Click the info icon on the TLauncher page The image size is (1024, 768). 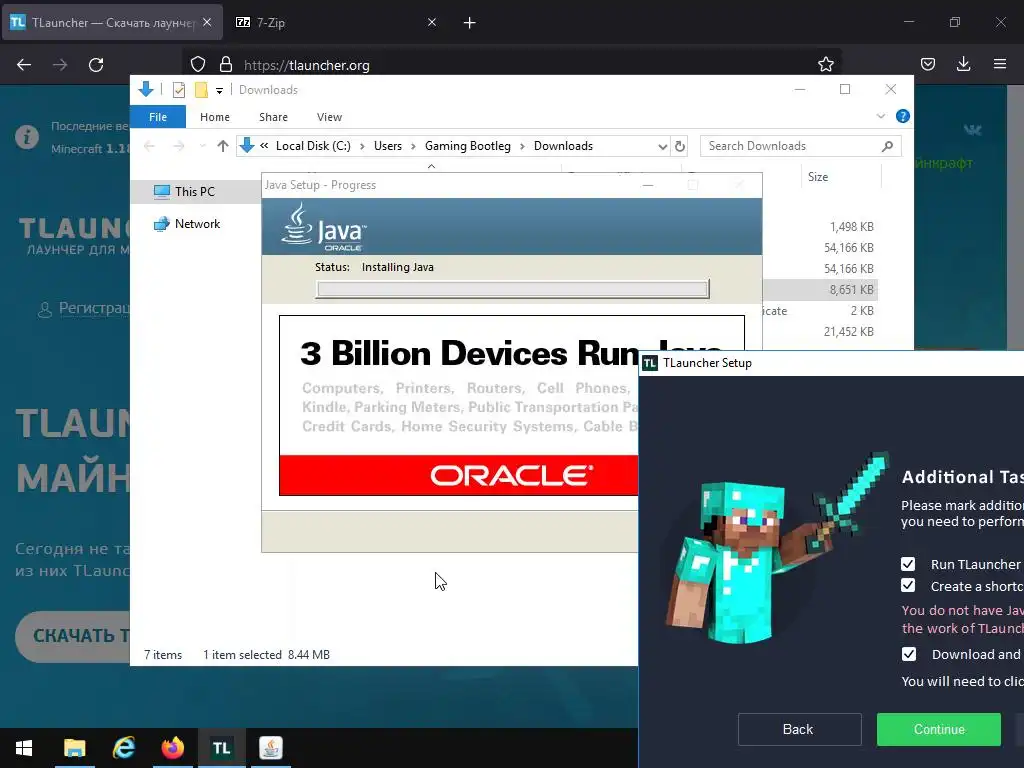[27, 137]
